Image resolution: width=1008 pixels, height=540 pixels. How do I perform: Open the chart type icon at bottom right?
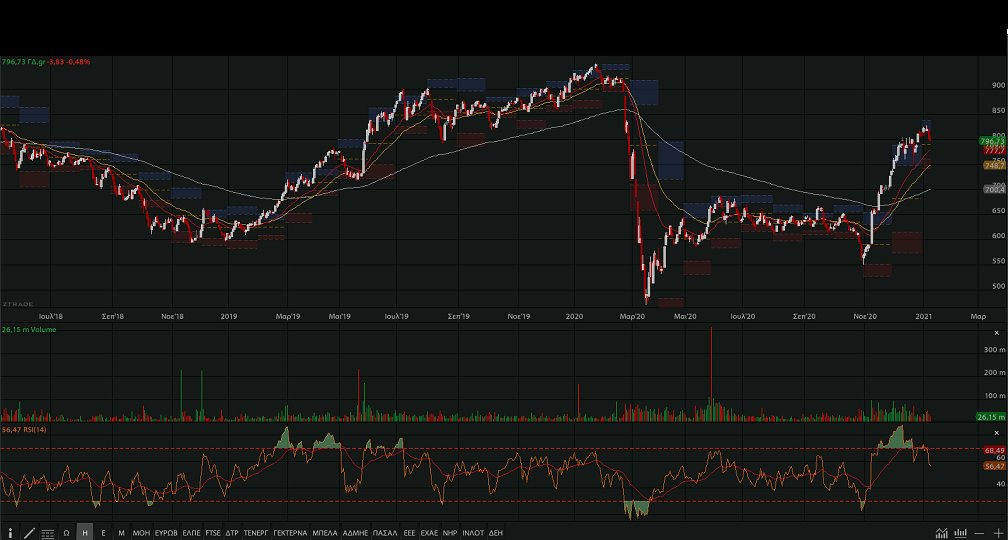(x=942, y=533)
